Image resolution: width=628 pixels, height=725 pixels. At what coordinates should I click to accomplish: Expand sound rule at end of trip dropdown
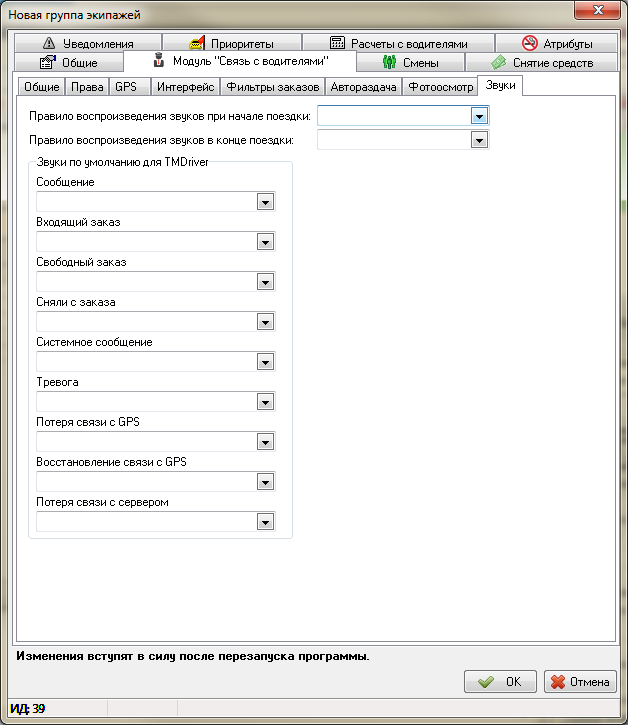480,141
